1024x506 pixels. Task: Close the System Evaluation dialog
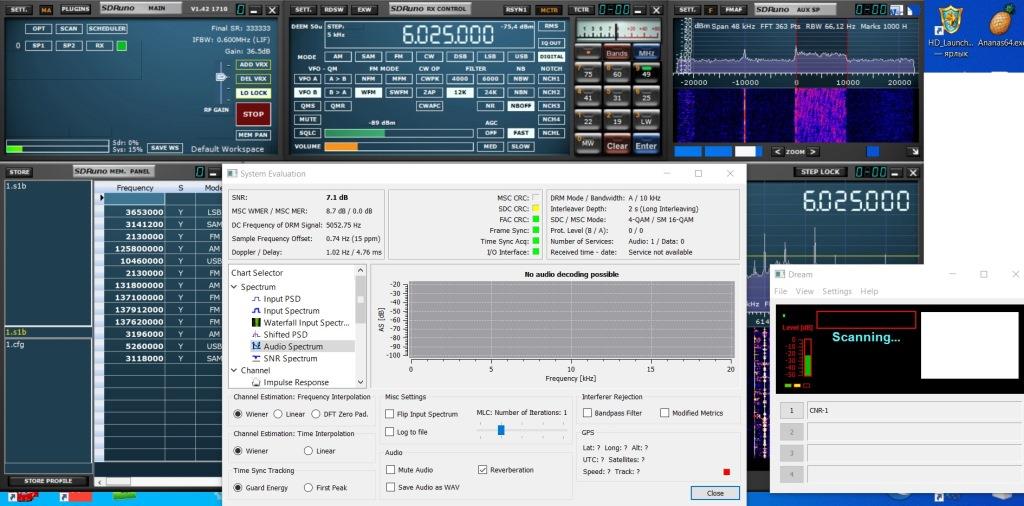[715, 493]
